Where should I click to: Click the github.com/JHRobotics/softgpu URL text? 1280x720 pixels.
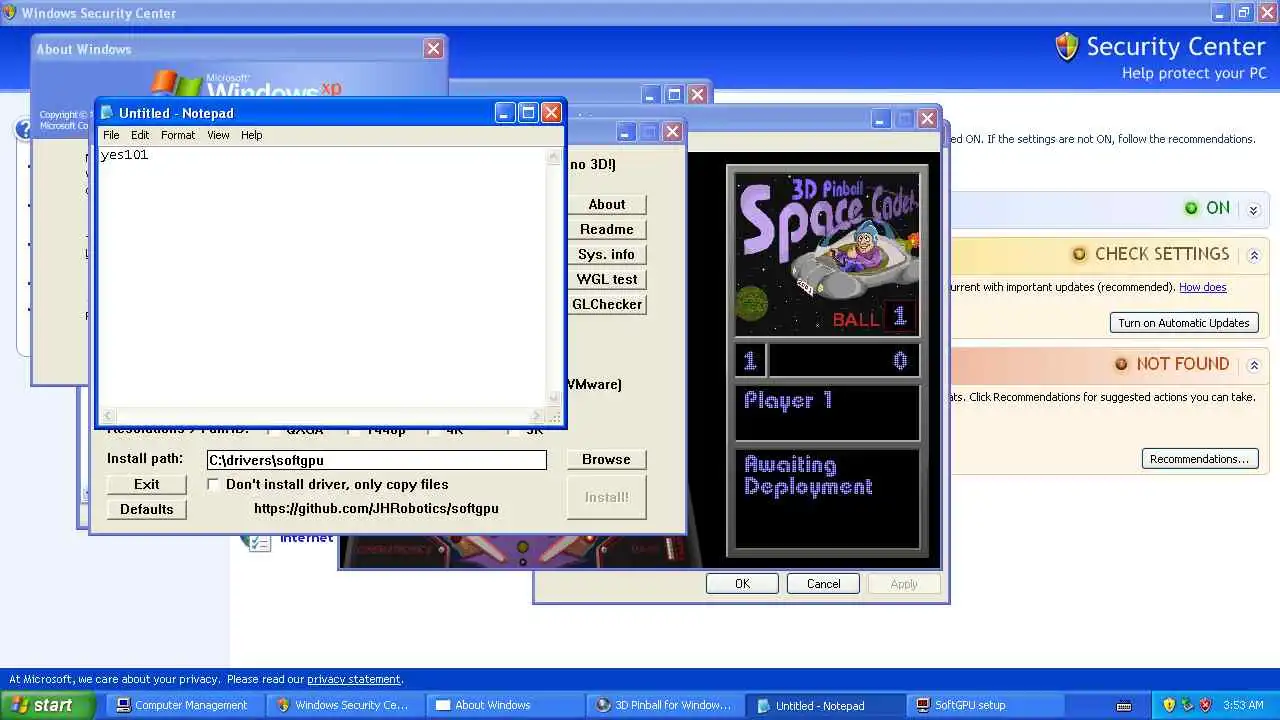coord(376,508)
